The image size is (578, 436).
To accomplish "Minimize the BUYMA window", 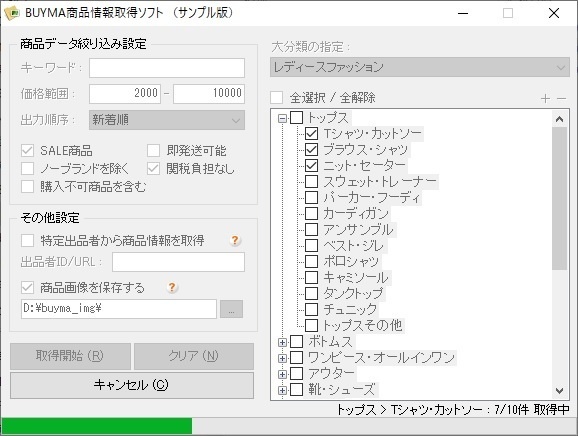I will pos(463,13).
